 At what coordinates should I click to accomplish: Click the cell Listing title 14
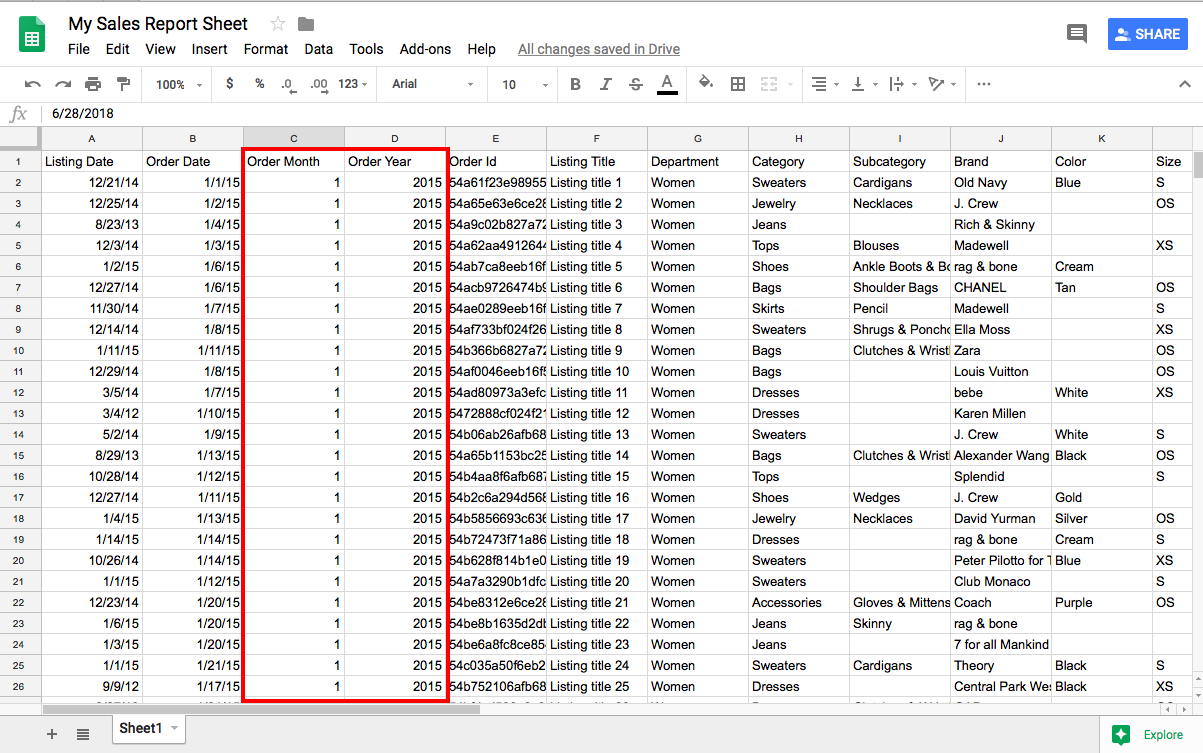click(x=597, y=455)
